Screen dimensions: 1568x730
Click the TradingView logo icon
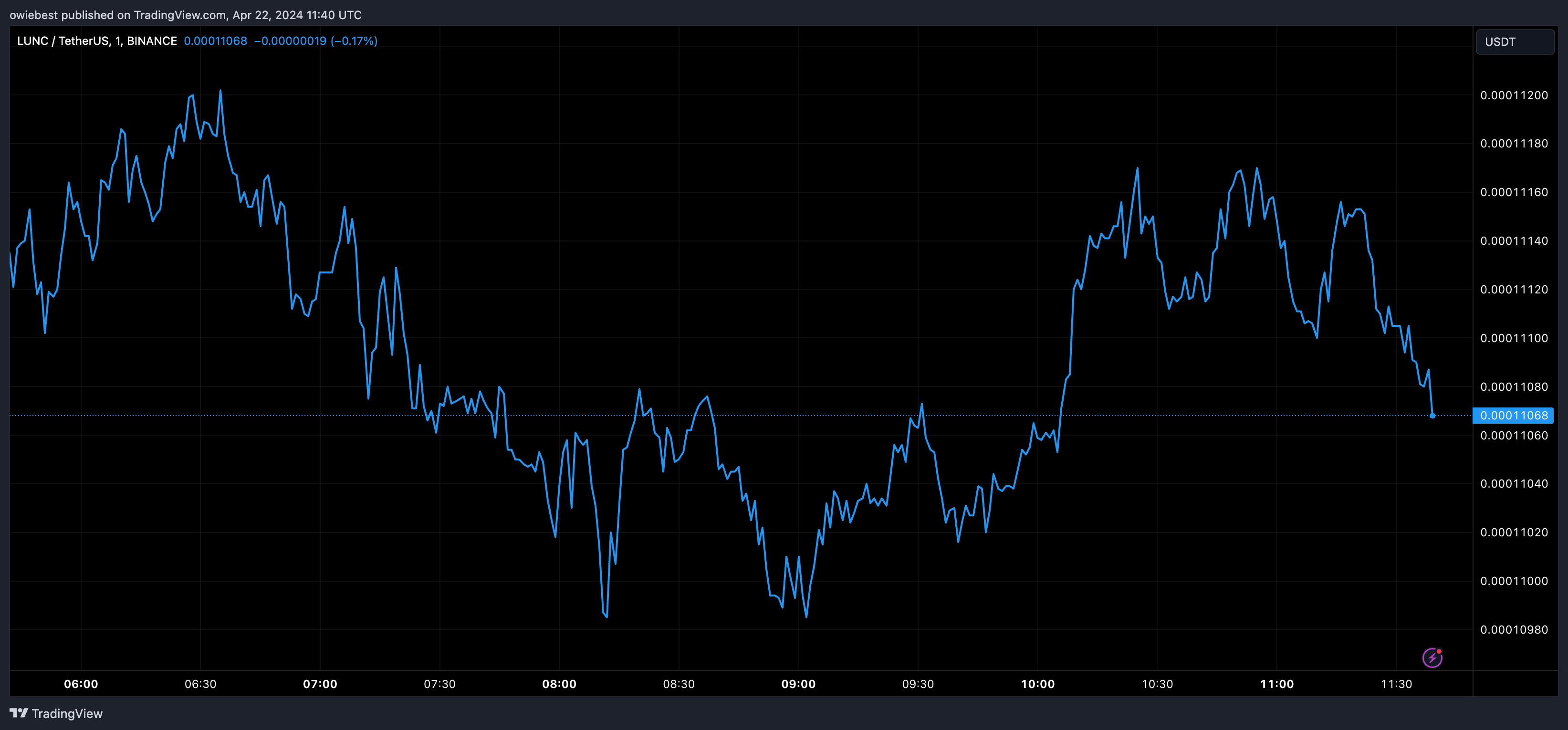coord(18,713)
